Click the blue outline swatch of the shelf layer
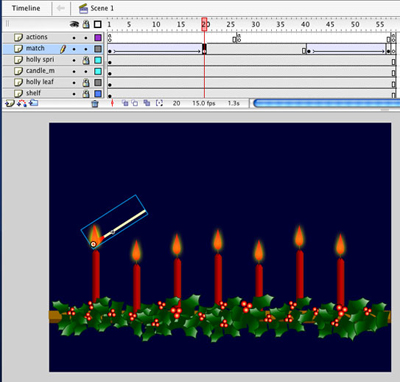400x382 pixels. pyautogui.click(x=98, y=94)
